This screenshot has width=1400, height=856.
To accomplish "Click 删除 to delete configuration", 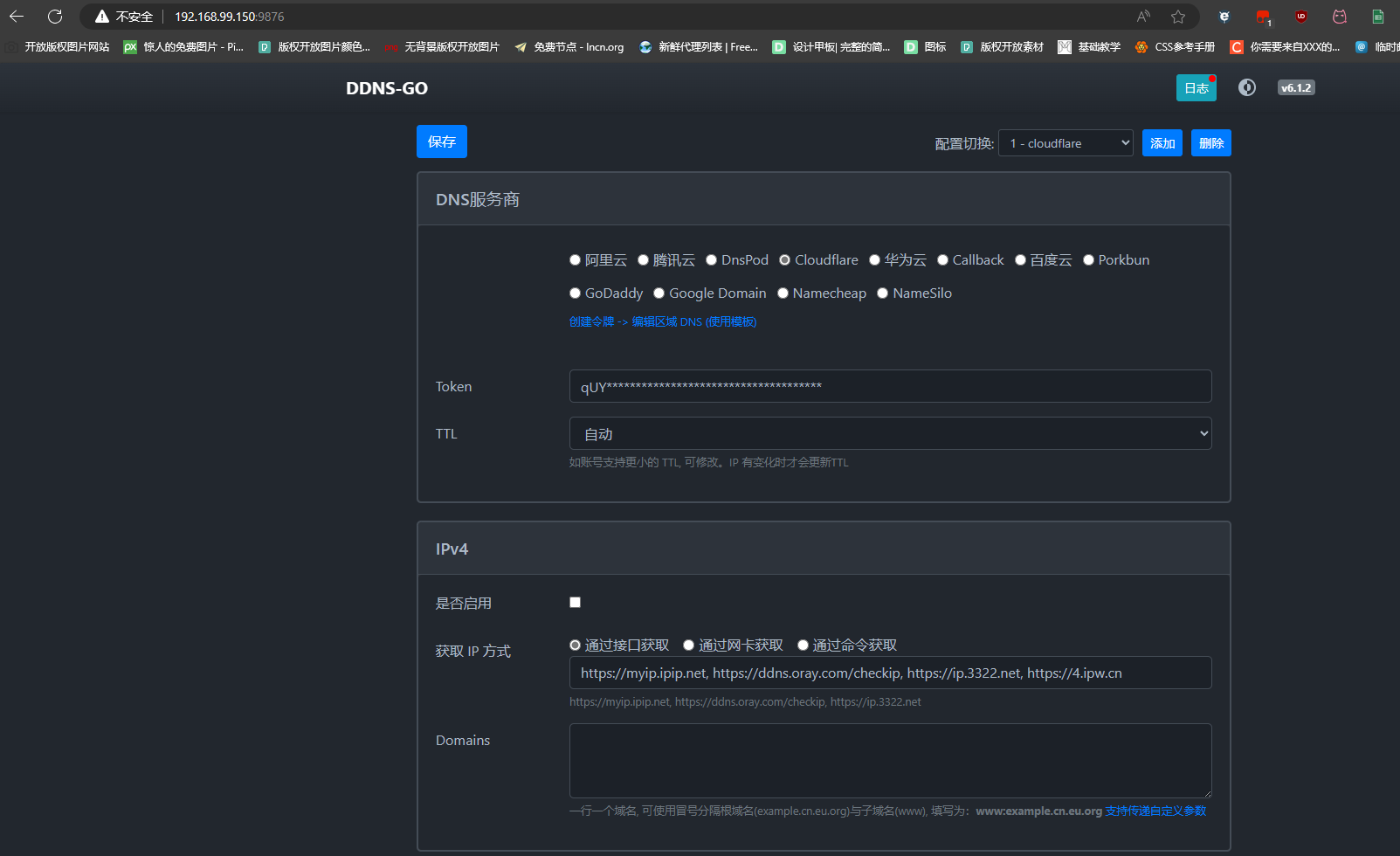I will [1211, 143].
